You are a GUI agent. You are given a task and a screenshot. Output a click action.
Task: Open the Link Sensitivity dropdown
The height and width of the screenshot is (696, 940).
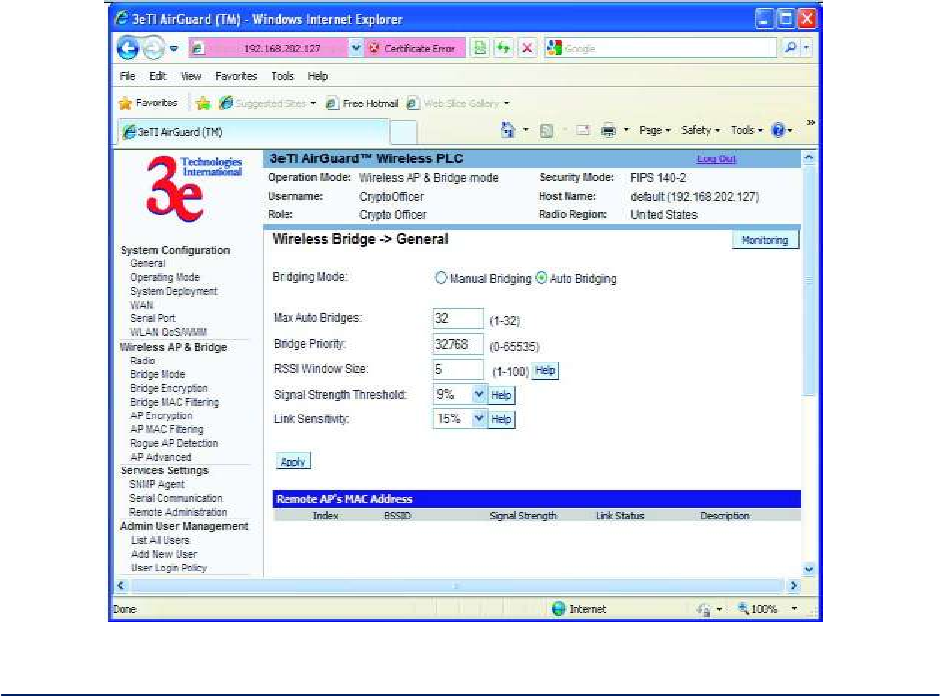(x=460, y=418)
